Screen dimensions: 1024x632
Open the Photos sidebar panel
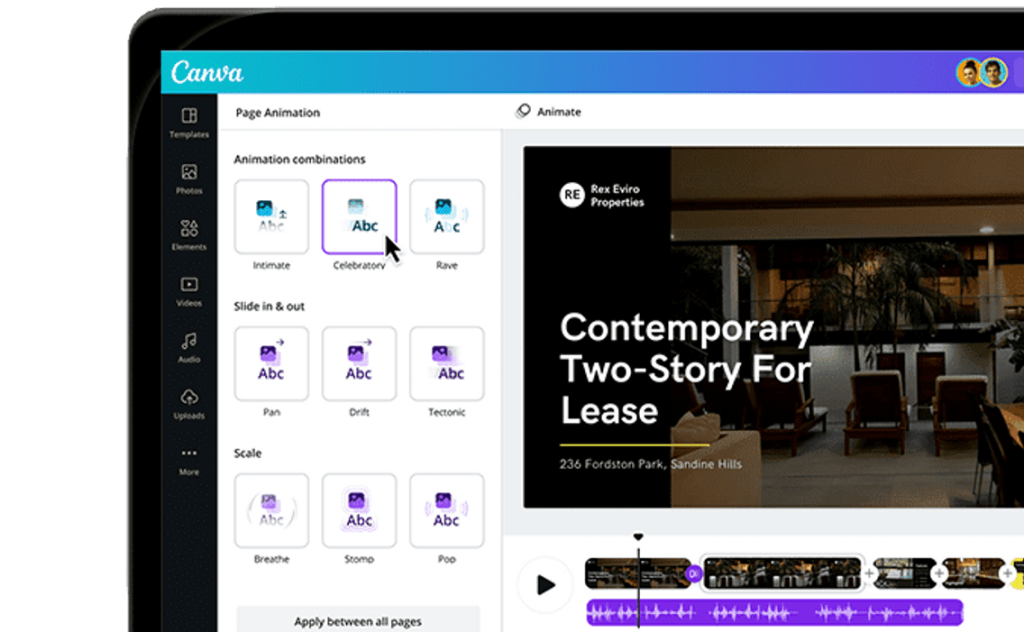(189, 179)
